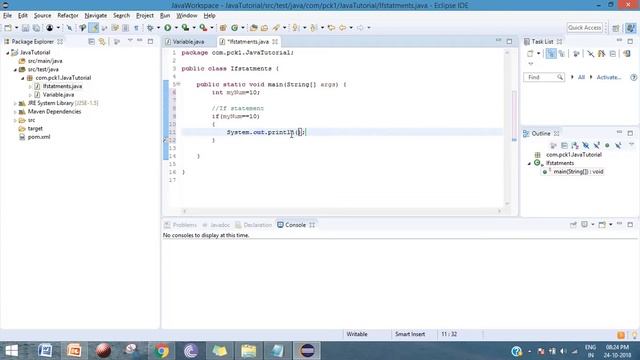Image resolution: width=640 pixels, height=360 pixels.
Task: Click the Eclipse icon in taskbar
Action: [307, 351]
